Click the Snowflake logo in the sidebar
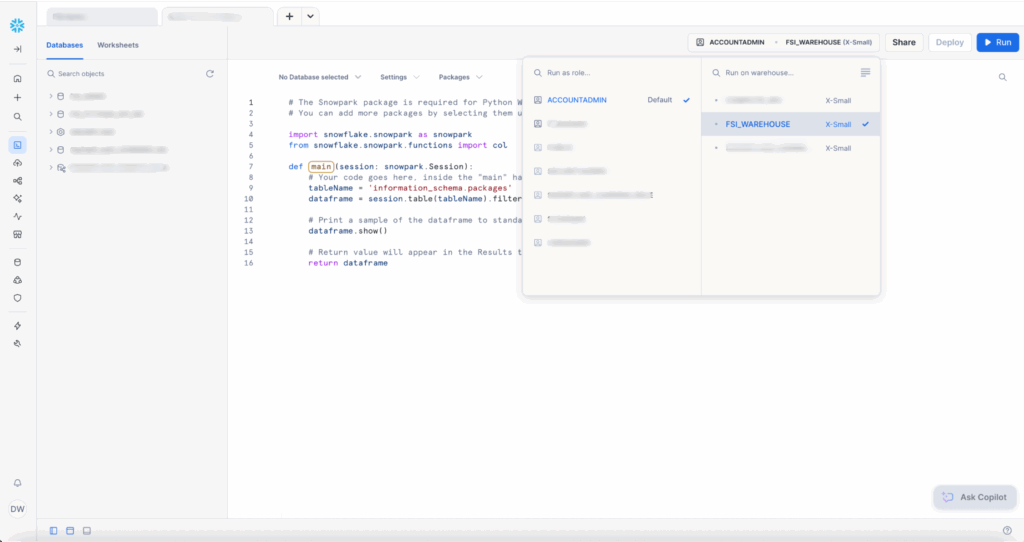 point(17,24)
